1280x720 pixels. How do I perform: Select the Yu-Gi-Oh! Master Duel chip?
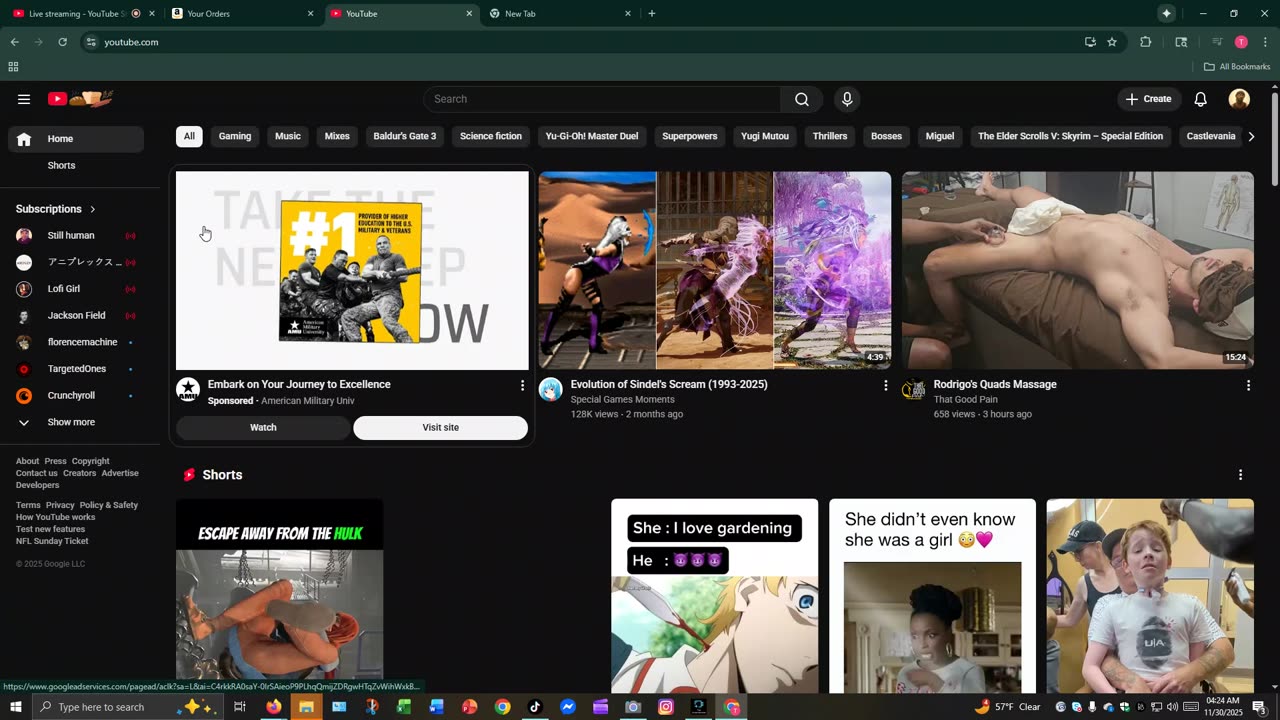592,136
